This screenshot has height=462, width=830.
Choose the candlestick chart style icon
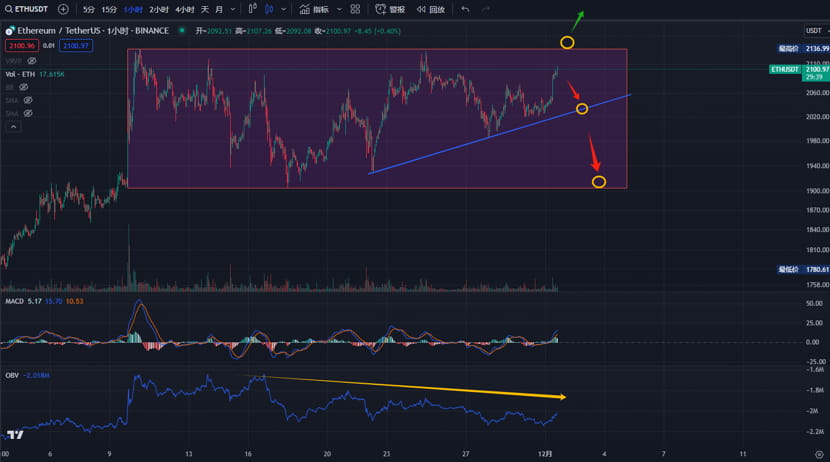[x=269, y=9]
